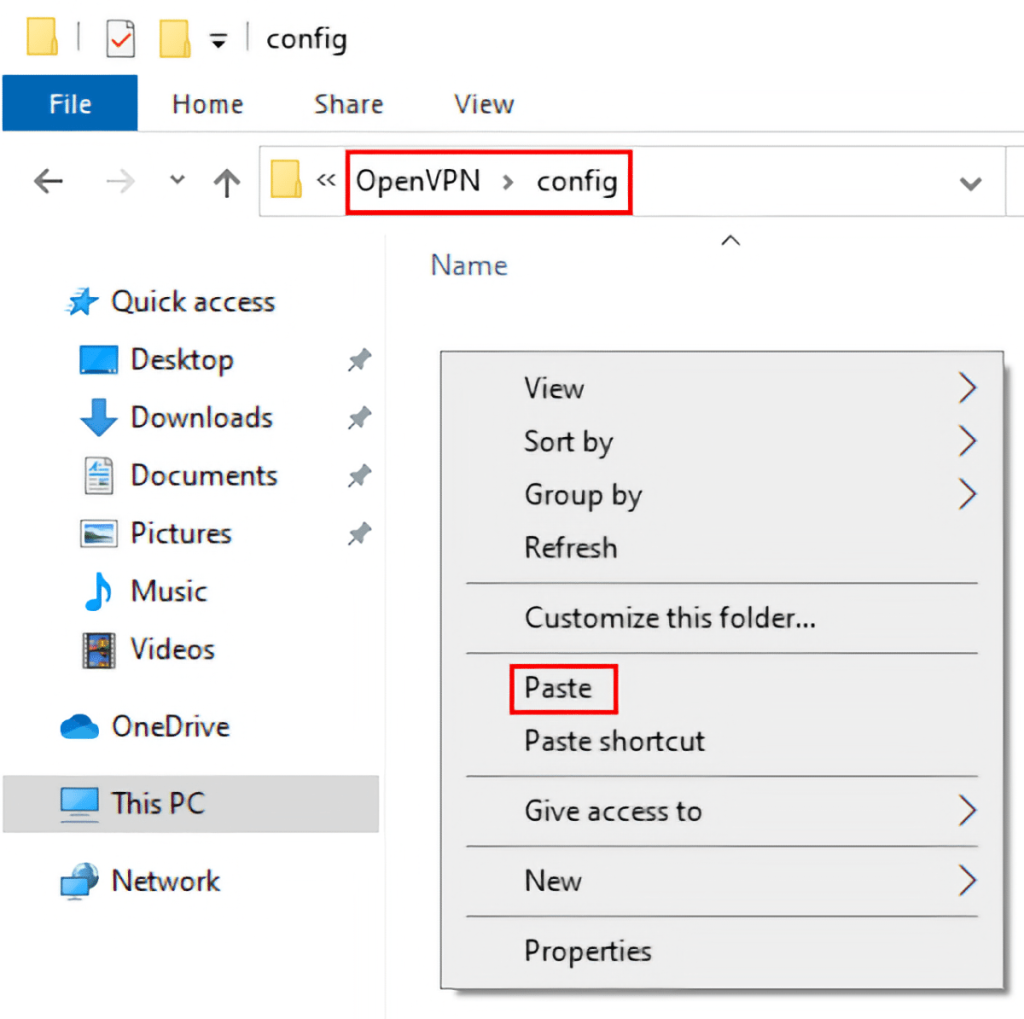Switch to the View ribbon tab
This screenshot has width=1024, height=1019.
(484, 105)
